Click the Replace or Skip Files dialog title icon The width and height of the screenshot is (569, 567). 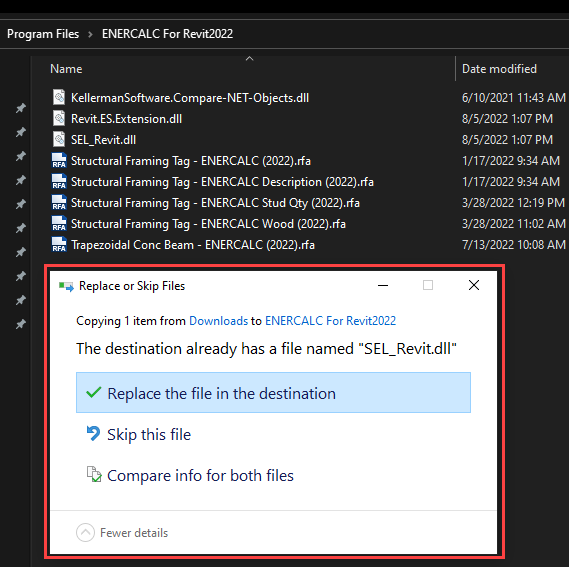[x=66, y=286]
